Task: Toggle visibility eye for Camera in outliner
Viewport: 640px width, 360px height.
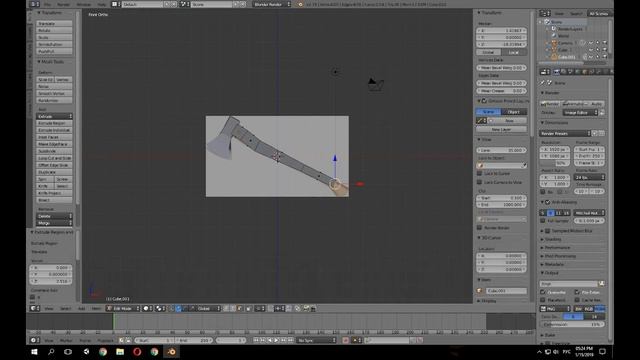Action: coord(591,43)
